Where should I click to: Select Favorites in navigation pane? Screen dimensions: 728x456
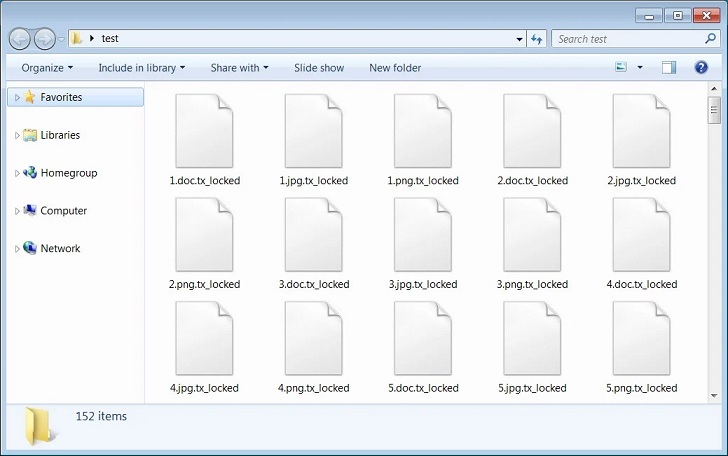(x=75, y=97)
